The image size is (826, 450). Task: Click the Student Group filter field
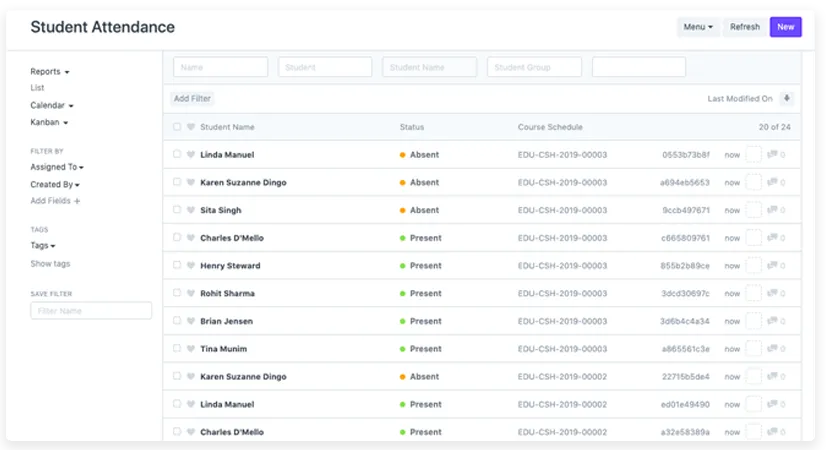pyautogui.click(x=534, y=67)
